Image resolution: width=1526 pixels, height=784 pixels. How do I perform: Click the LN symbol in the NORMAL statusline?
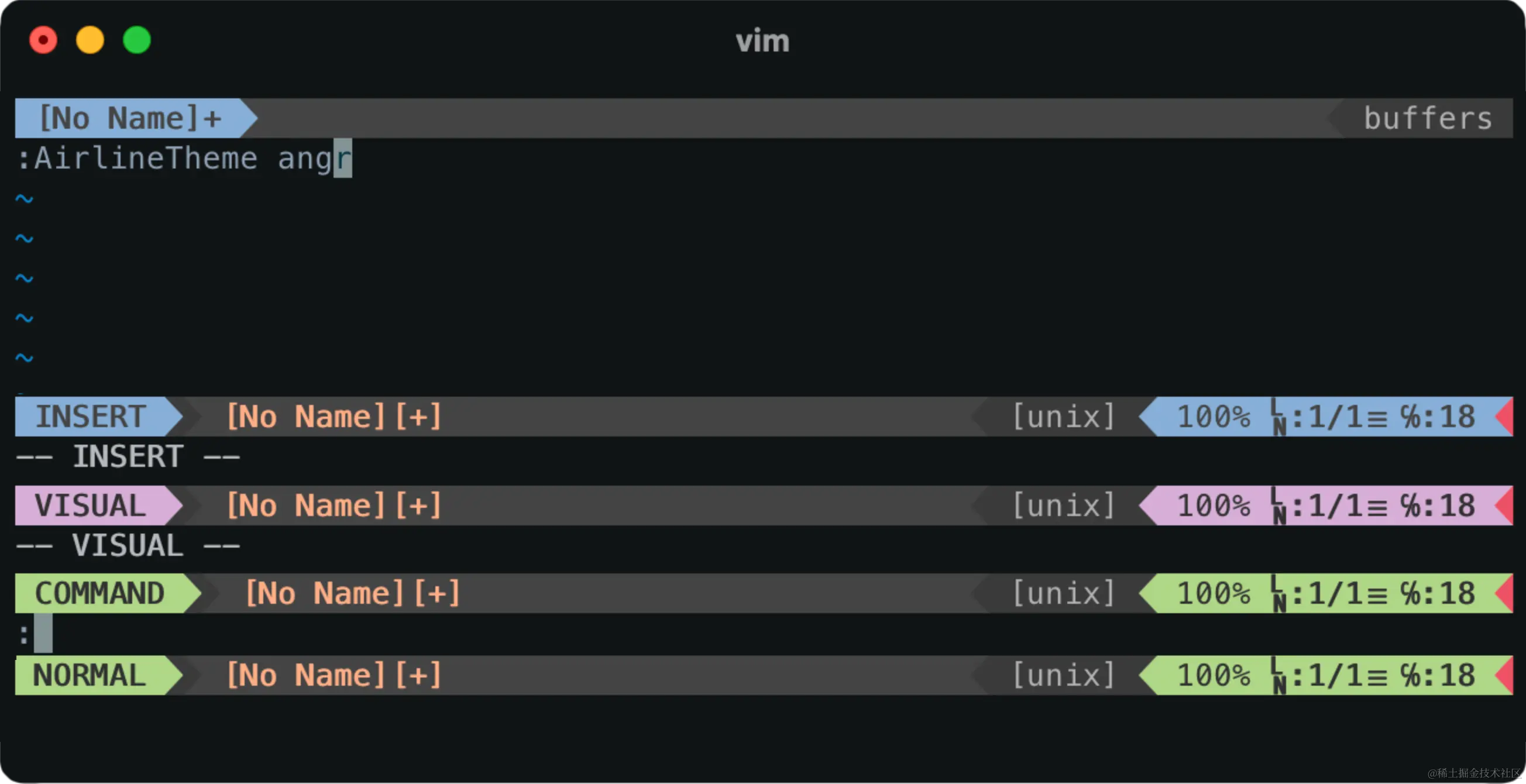tap(1278, 676)
